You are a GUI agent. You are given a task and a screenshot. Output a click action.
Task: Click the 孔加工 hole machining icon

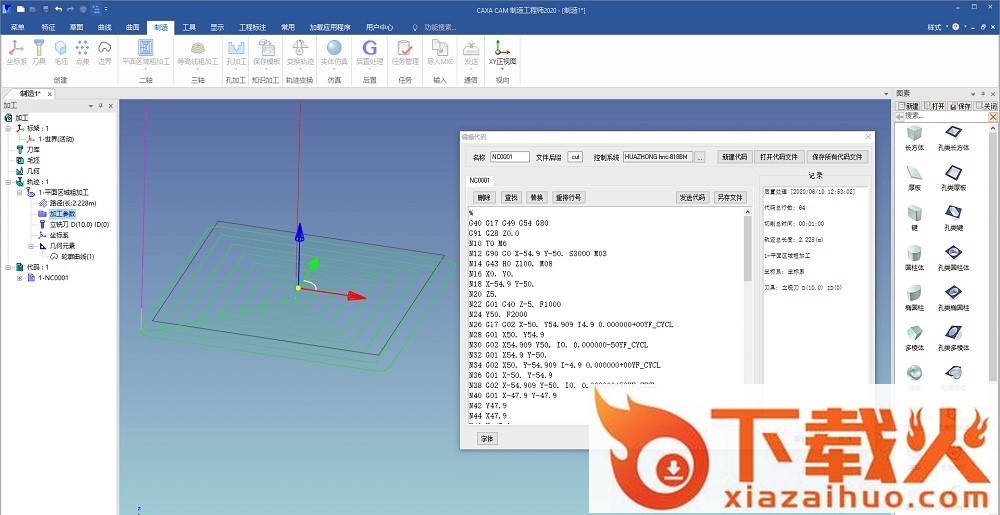pyautogui.click(x=237, y=52)
